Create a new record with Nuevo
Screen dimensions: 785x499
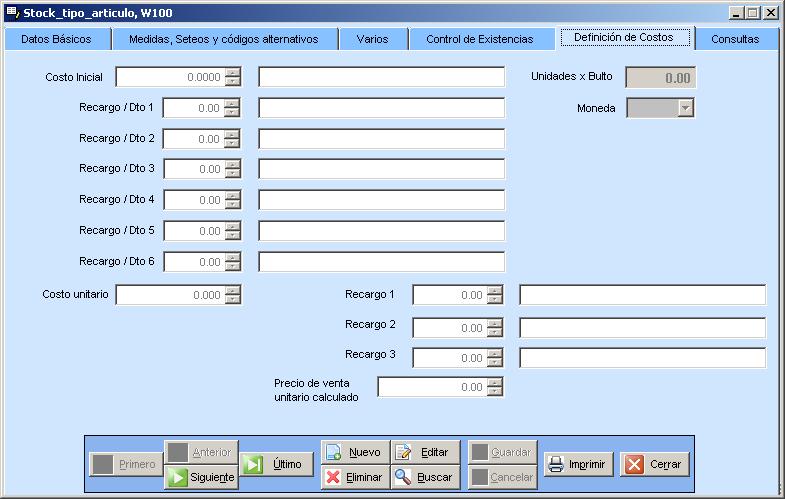(x=354, y=452)
